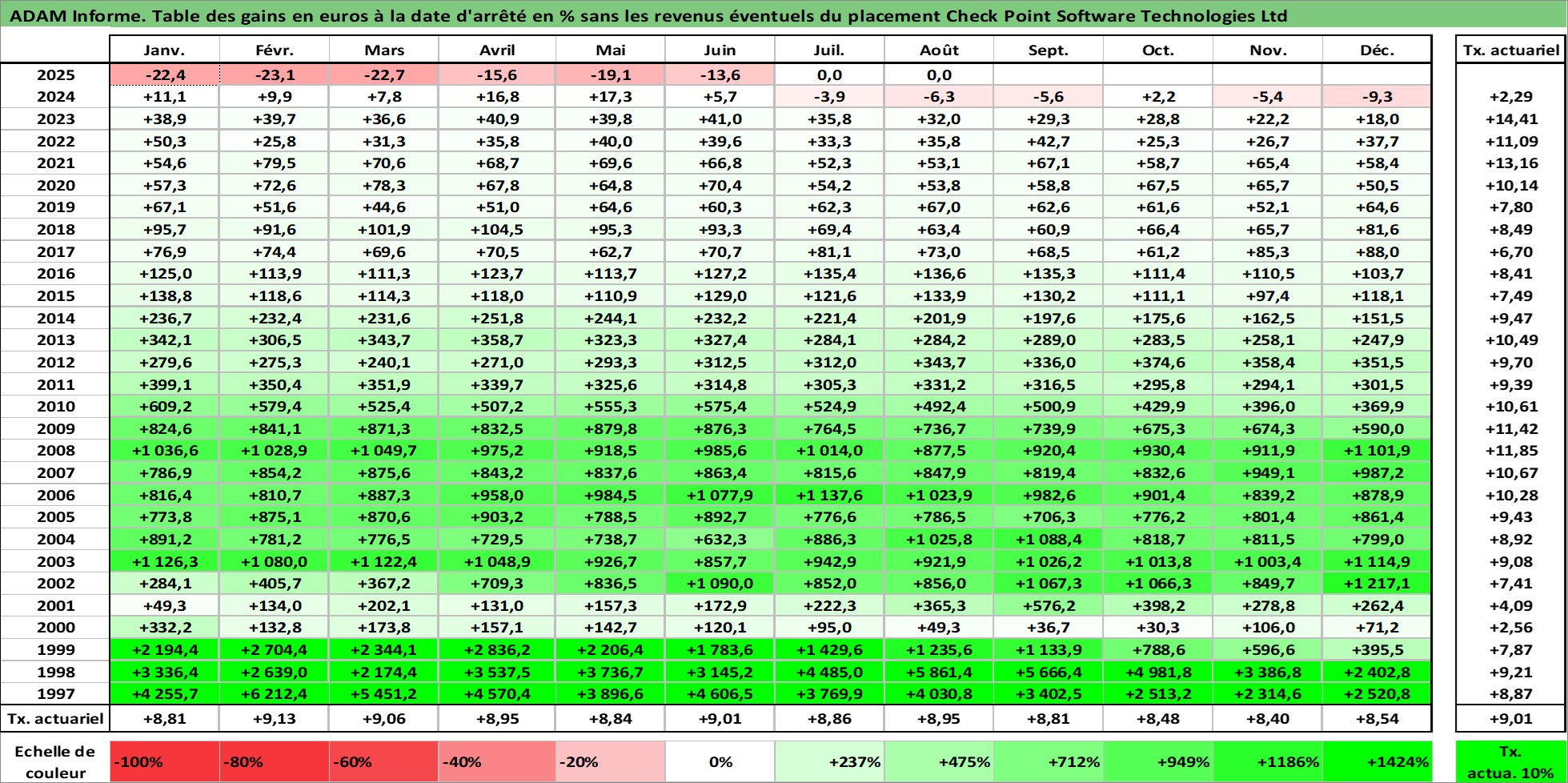This screenshot has width=1568, height=783.
Task: Click the 'Févr.' column header
Action: 274,50
